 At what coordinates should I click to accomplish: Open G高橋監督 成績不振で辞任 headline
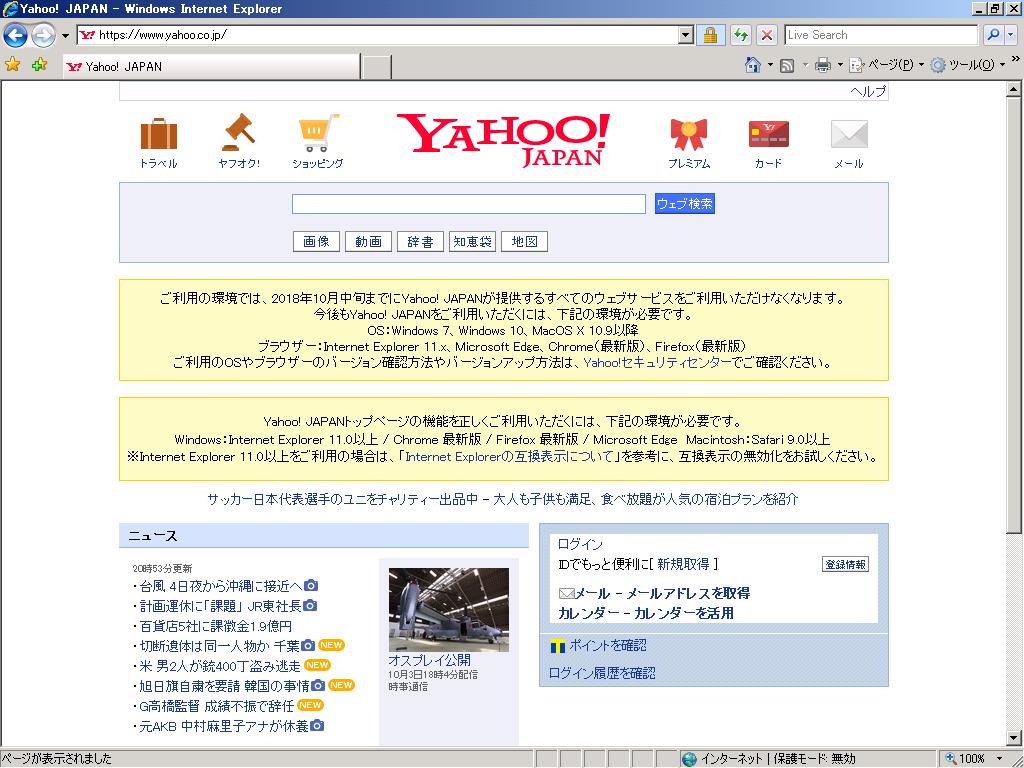[217, 706]
